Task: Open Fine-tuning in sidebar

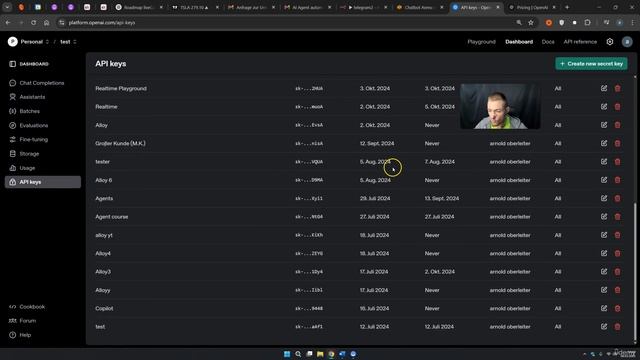Action: (42, 140)
